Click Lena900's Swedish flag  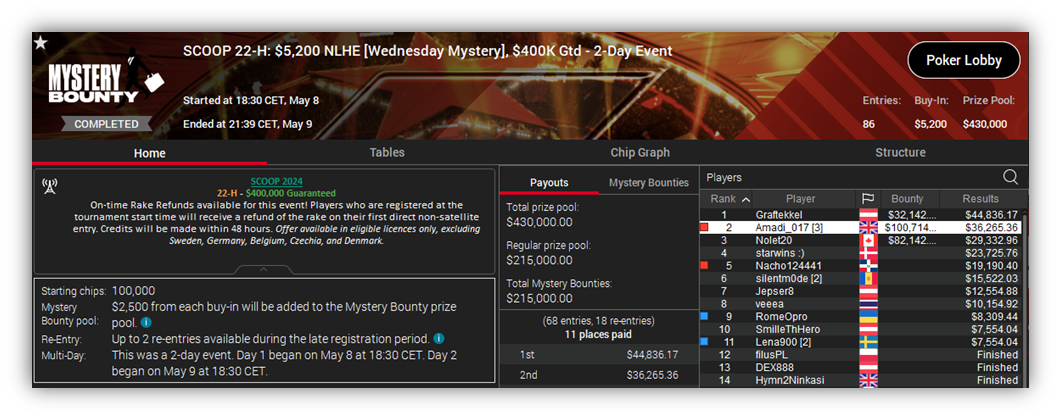pos(867,342)
